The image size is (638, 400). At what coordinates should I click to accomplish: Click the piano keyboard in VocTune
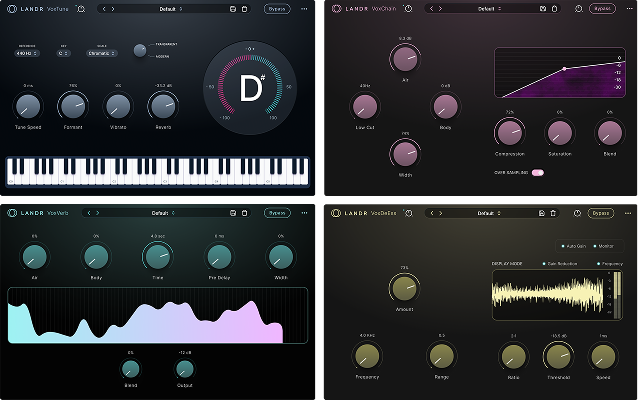157,172
